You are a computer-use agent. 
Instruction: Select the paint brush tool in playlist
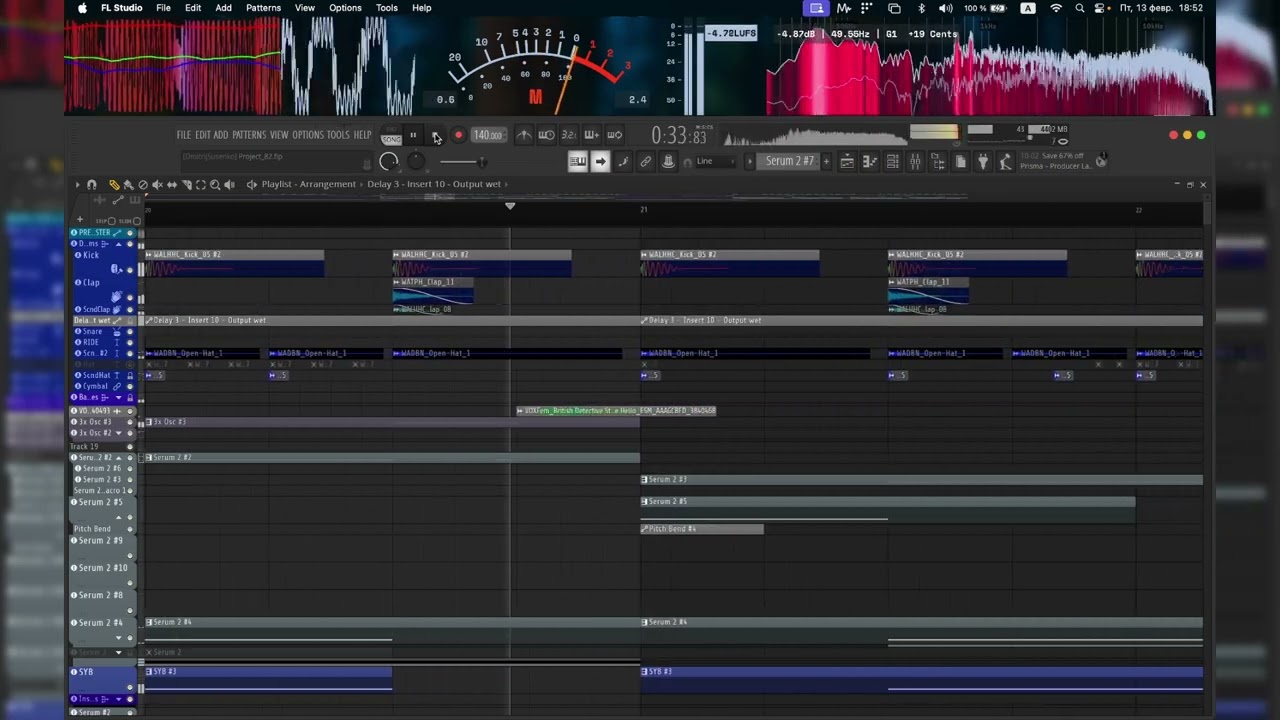[128, 185]
